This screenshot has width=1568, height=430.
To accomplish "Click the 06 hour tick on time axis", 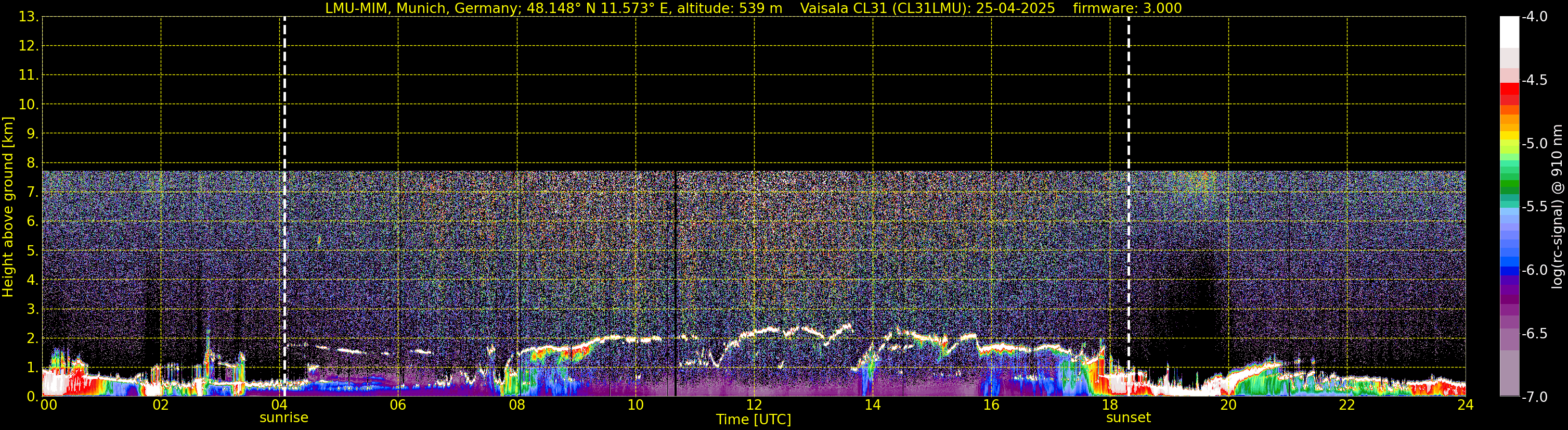I will tap(397, 406).
